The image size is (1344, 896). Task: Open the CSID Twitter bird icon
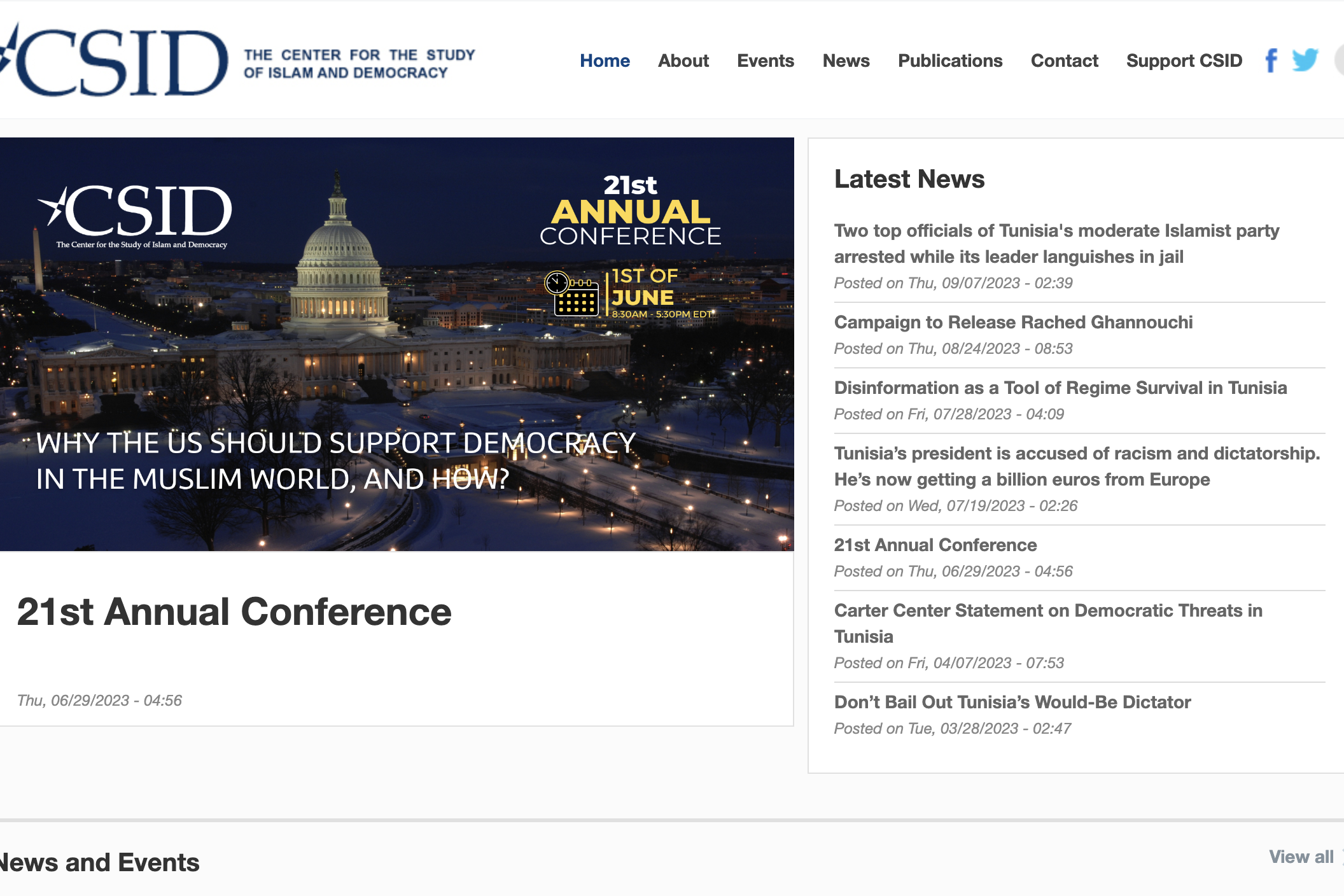[x=1305, y=60]
